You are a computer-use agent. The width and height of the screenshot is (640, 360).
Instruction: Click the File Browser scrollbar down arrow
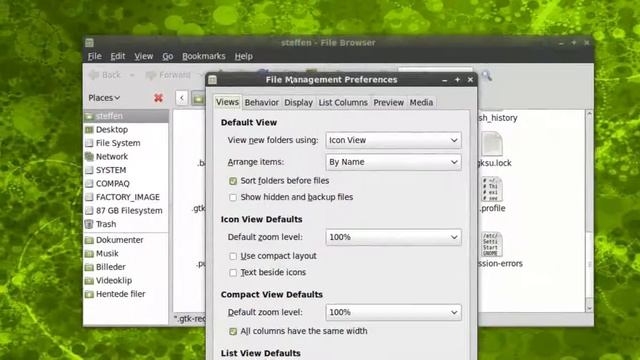(589, 308)
